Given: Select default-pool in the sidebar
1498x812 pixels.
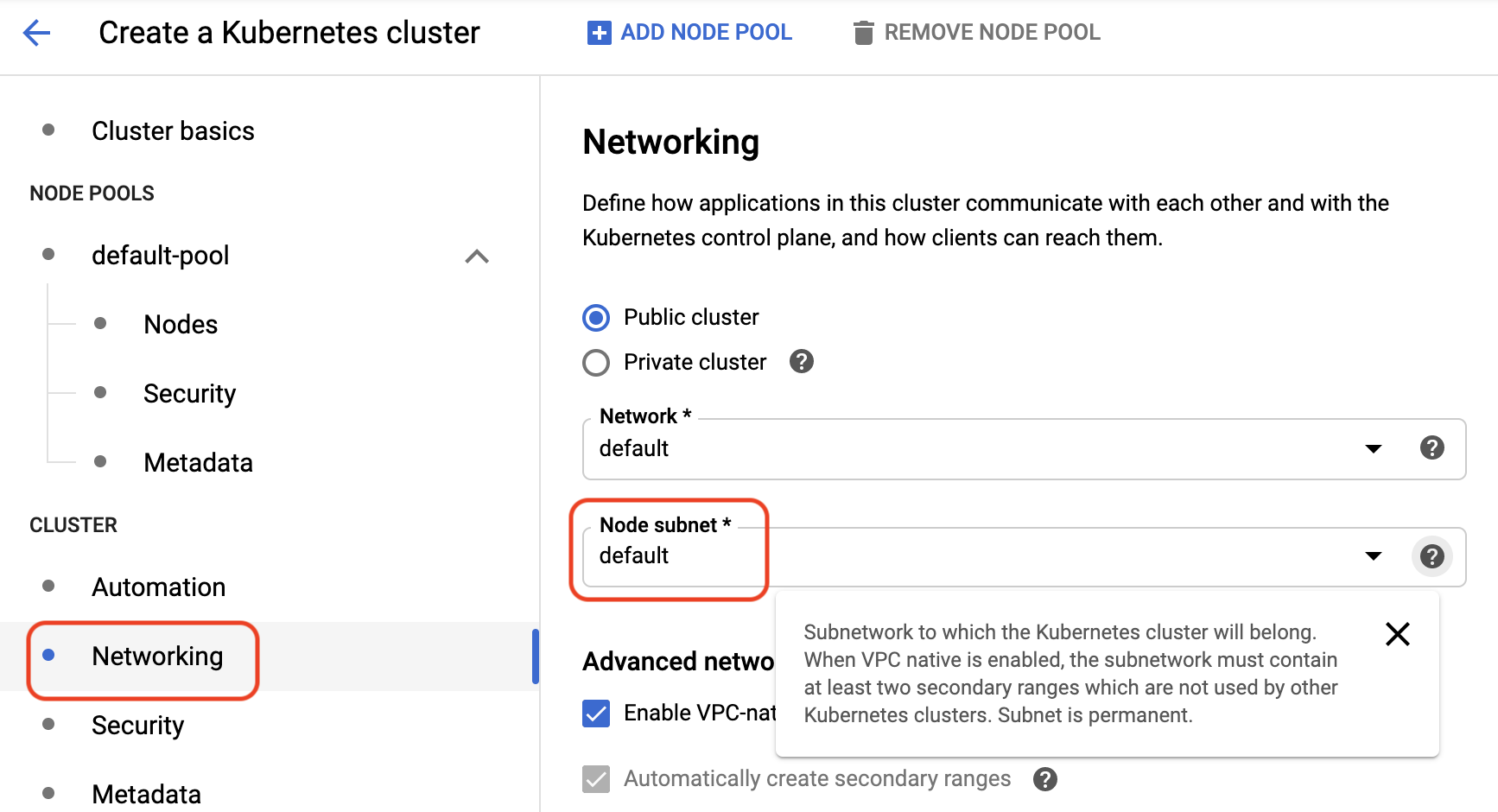Looking at the screenshot, I should pyautogui.click(x=161, y=255).
